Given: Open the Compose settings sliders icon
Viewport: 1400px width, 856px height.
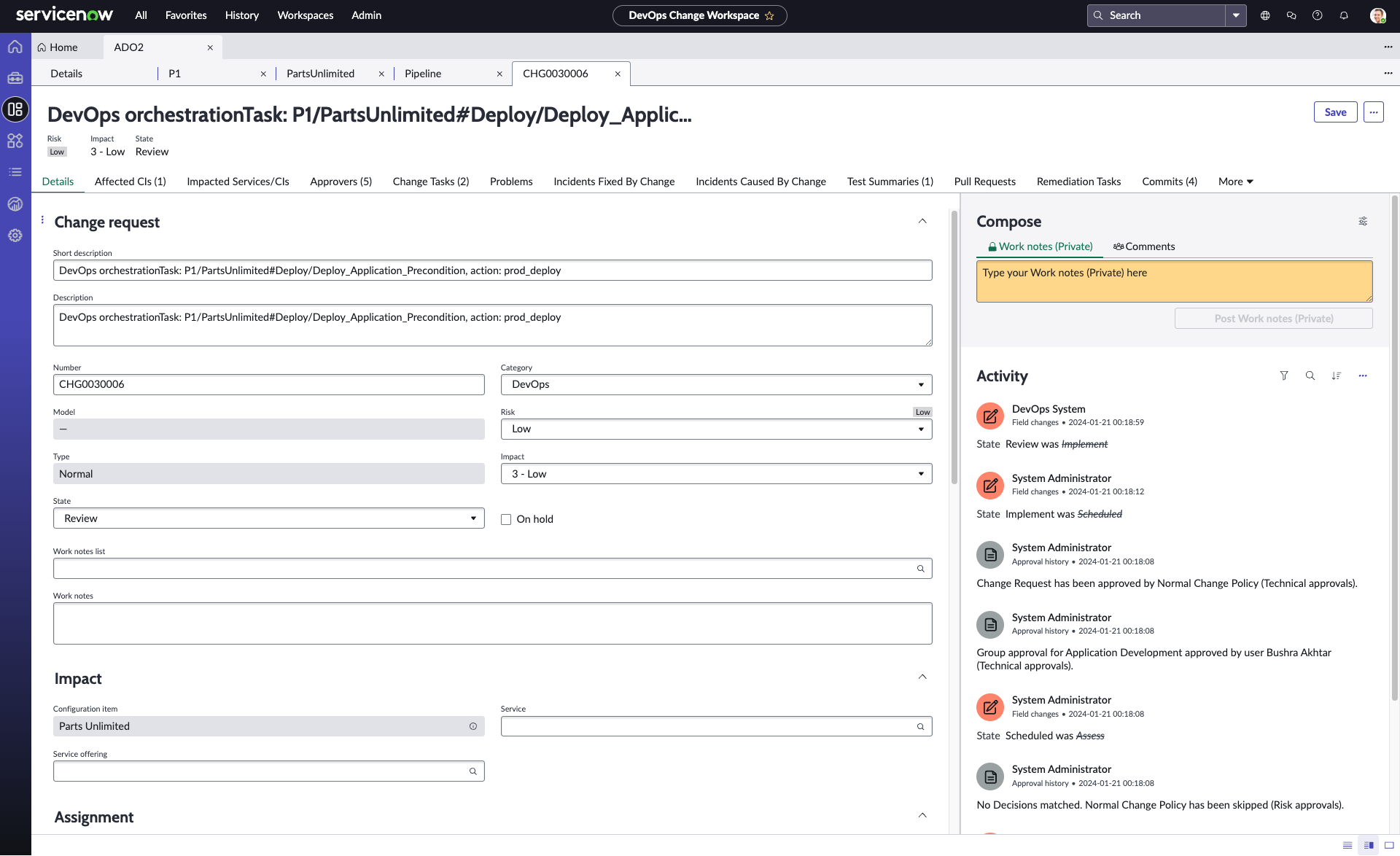Looking at the screenshot, I should point(1363,221).
